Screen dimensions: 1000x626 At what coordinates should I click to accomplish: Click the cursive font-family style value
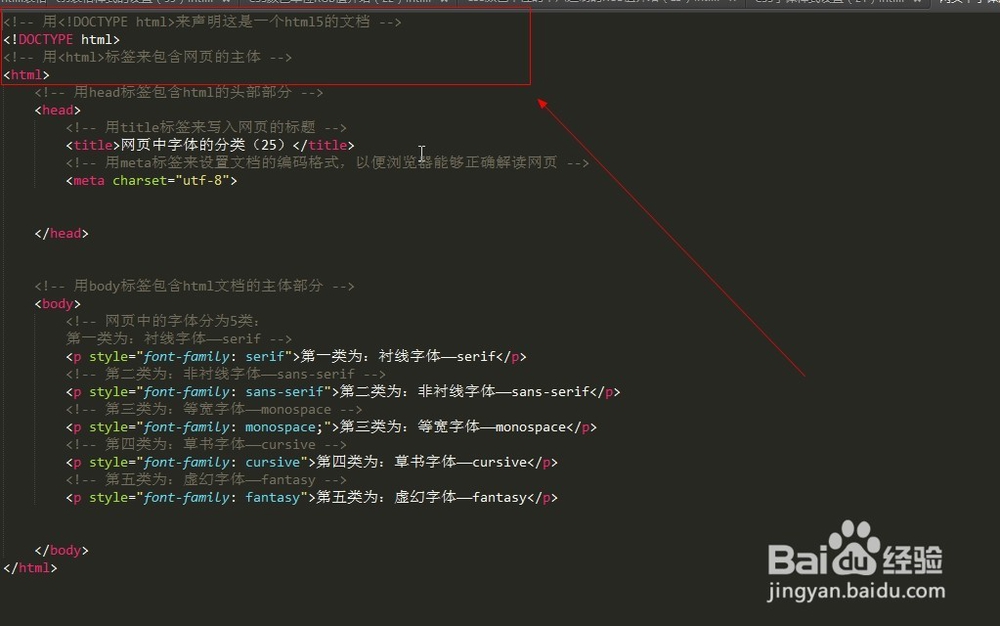pyautogui.click(x=270, y=461)
